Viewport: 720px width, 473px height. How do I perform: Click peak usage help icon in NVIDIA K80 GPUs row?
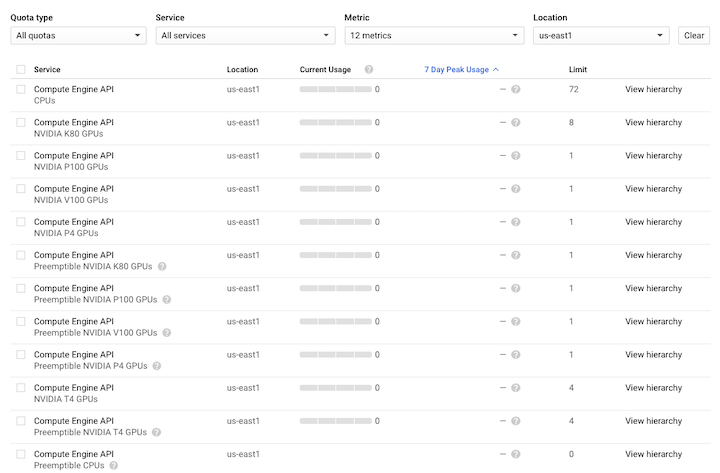tap(516, 123)
